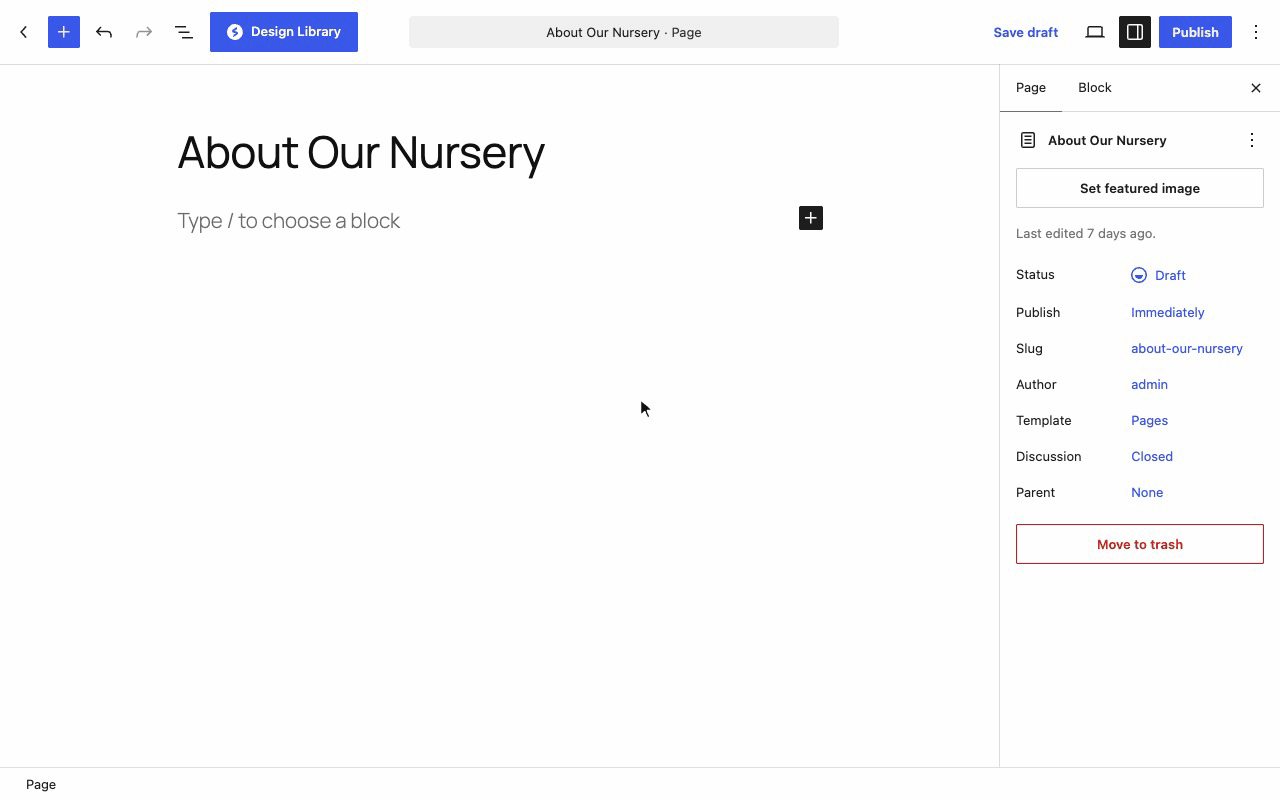Open the Design Library

284,32
